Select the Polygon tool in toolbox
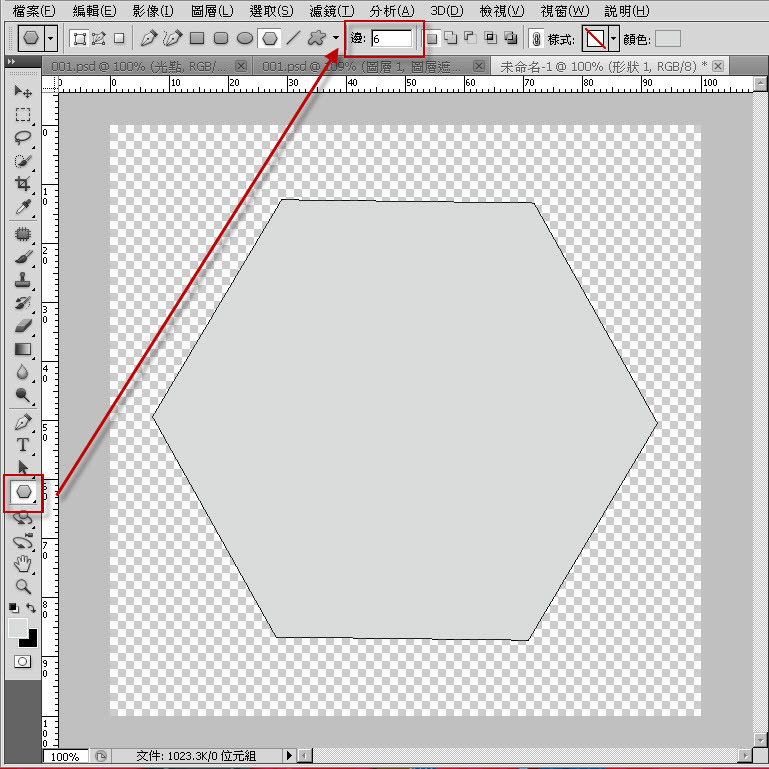The height and width of the screenshot is (769, 769). tap(24, 492)
